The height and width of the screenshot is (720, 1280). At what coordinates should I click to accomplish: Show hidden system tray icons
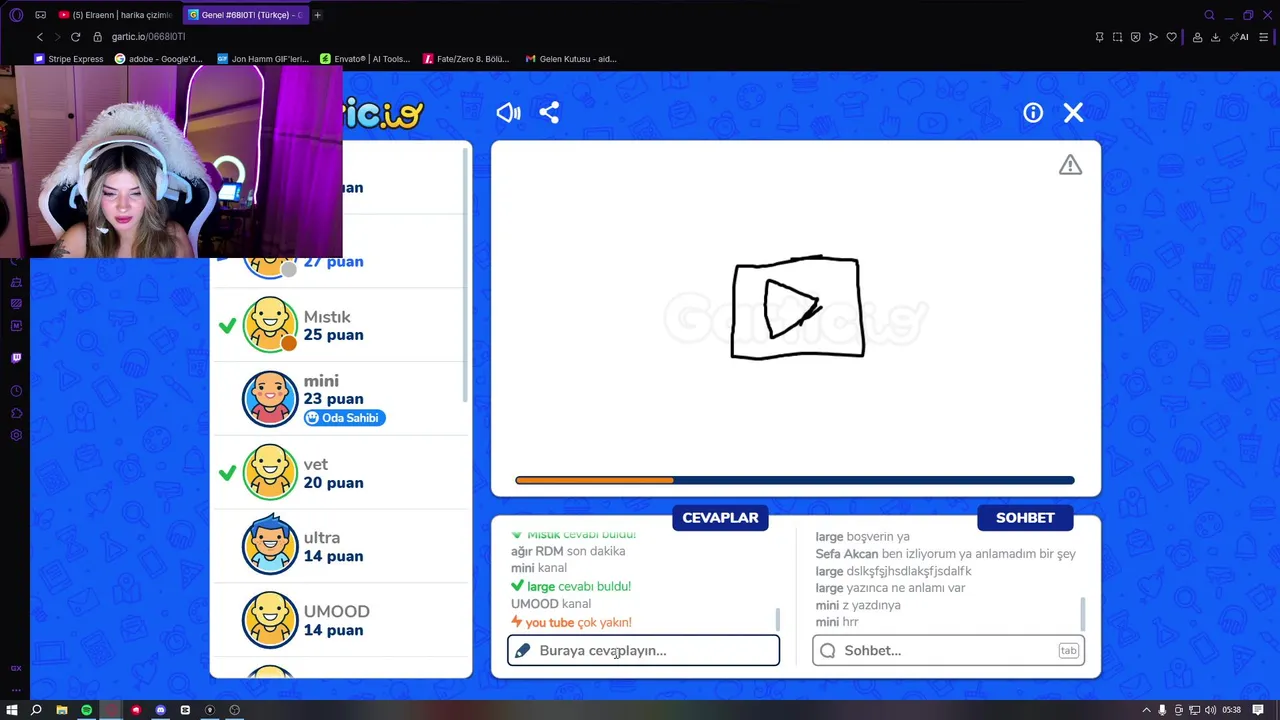click(x=1146, y=710)
